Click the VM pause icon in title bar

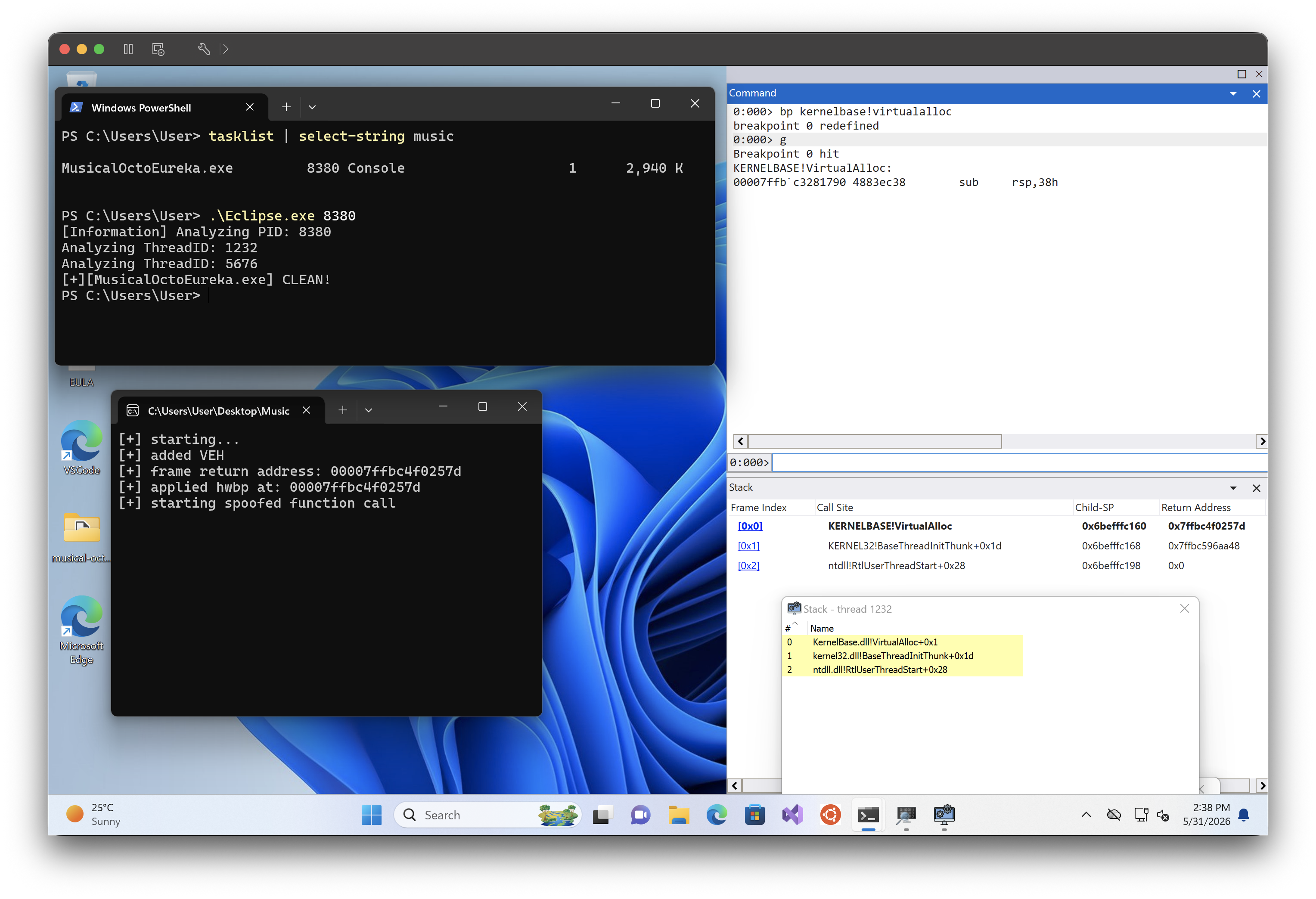[x=128, y=49]
